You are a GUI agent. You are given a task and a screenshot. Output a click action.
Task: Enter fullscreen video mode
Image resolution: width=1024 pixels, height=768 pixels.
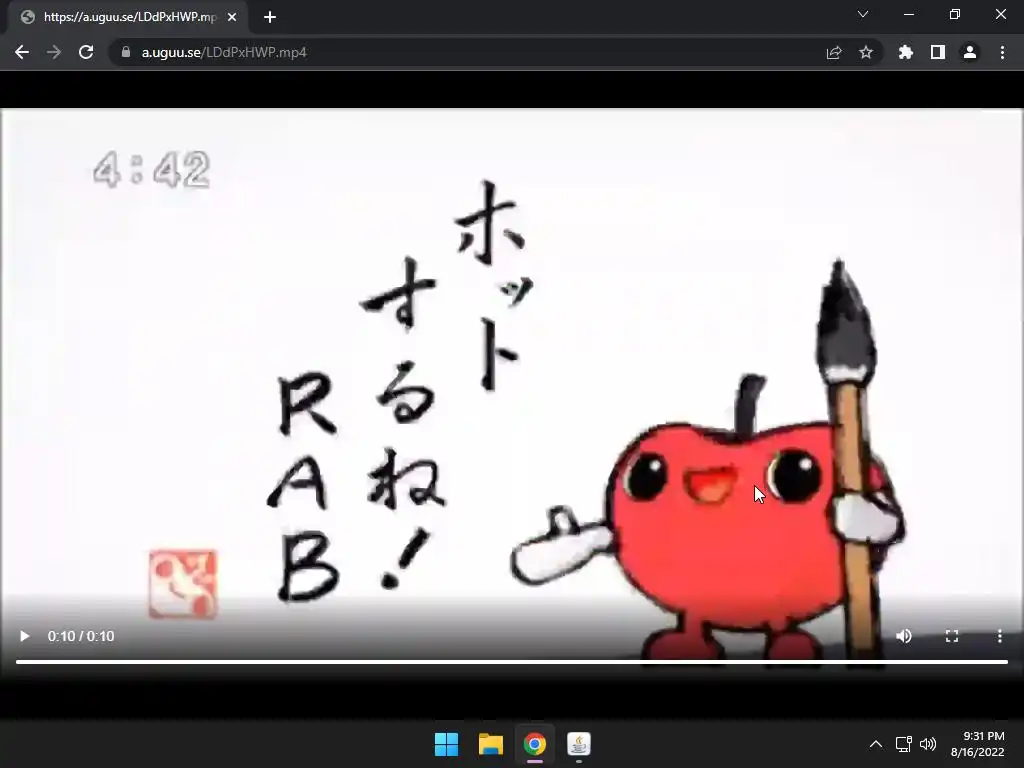coord(952,636)
